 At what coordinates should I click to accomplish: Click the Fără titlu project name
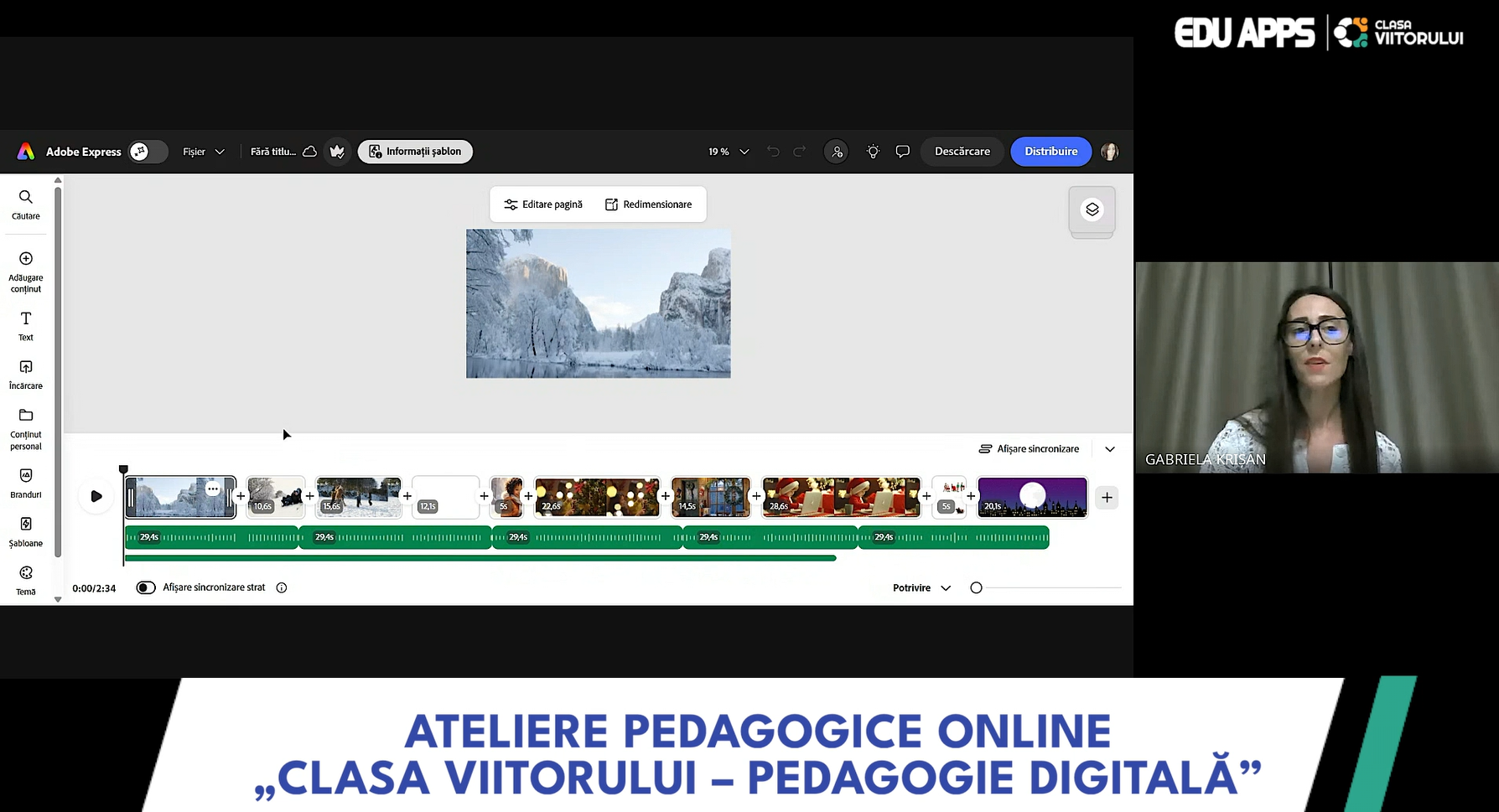point(273,152)
